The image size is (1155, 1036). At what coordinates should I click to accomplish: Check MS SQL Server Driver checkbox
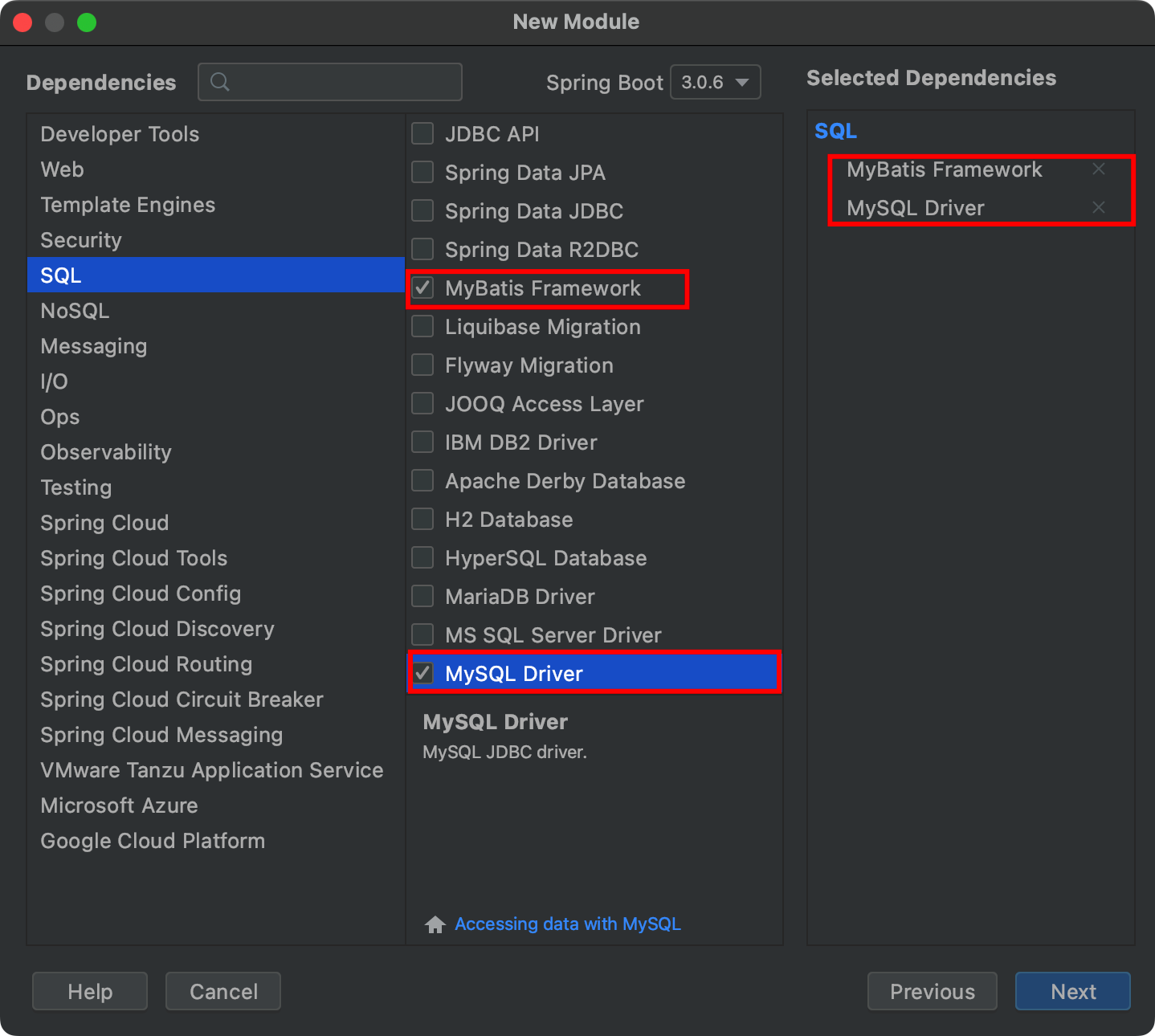click(x=422, y=634)
